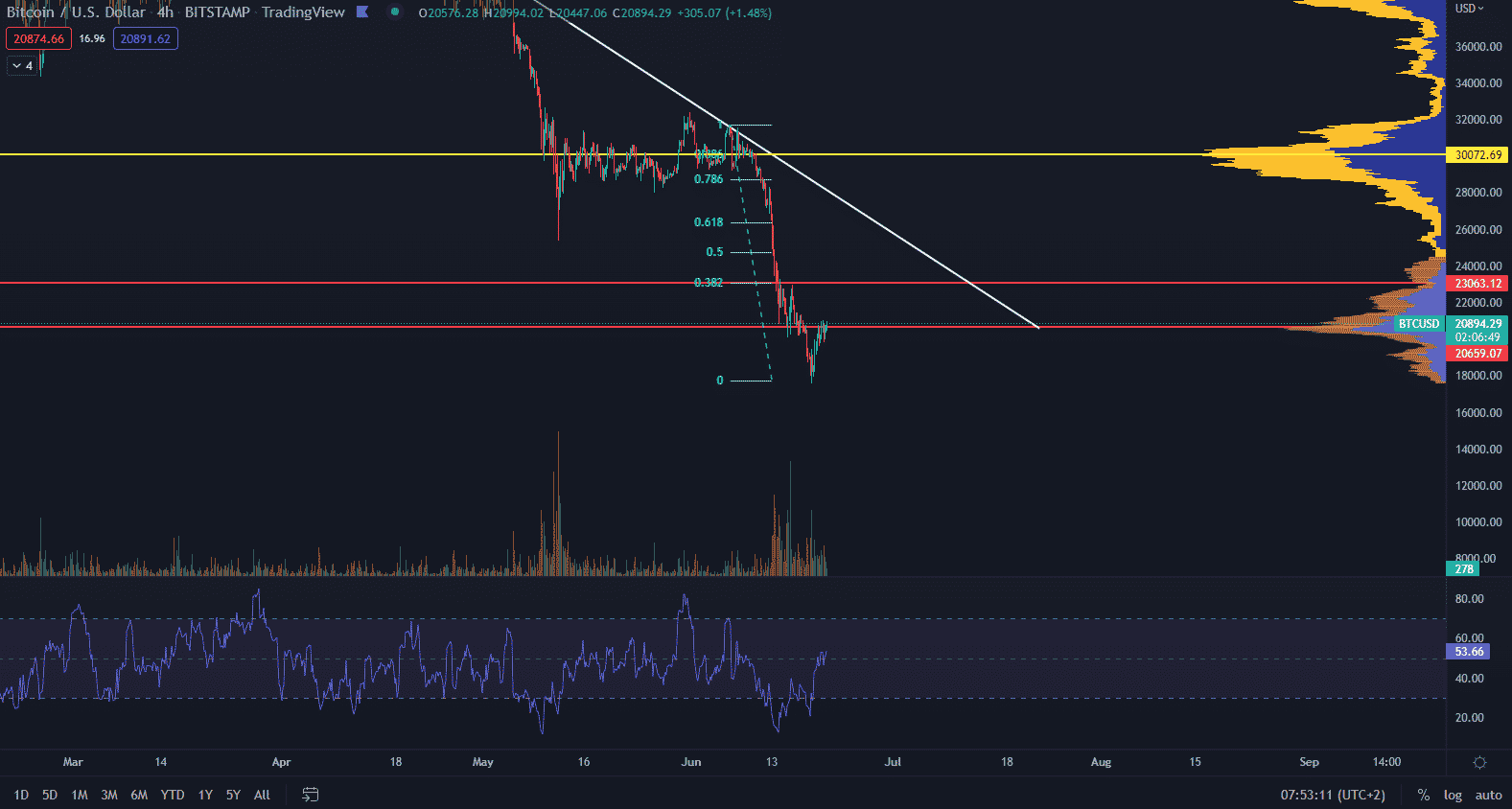1512x809 pixels.
Task: Open timezone menu showing UTC+2
Action: [x=1333, y=795]
